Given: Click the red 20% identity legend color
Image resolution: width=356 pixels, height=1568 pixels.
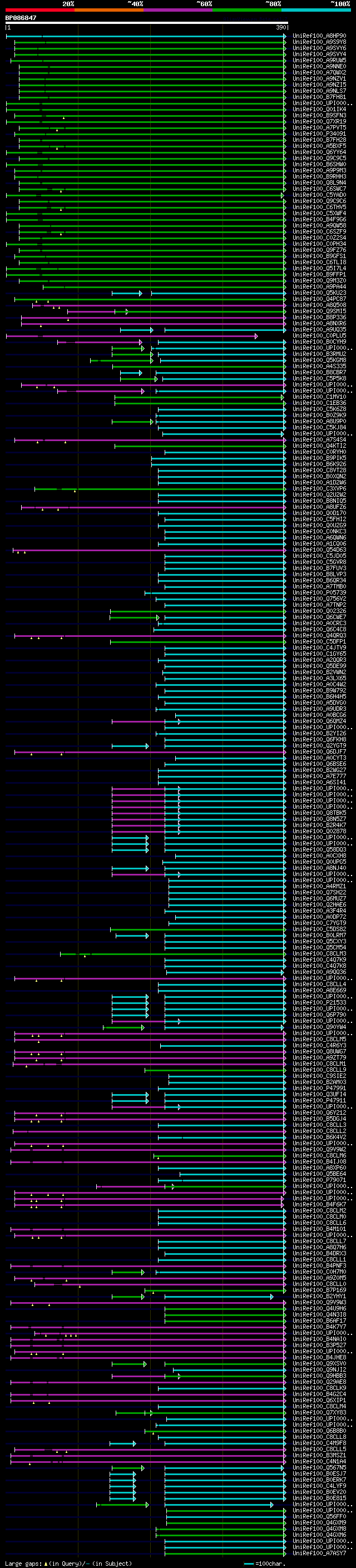Looking at the screenshot, I should [x=39, y=11].
